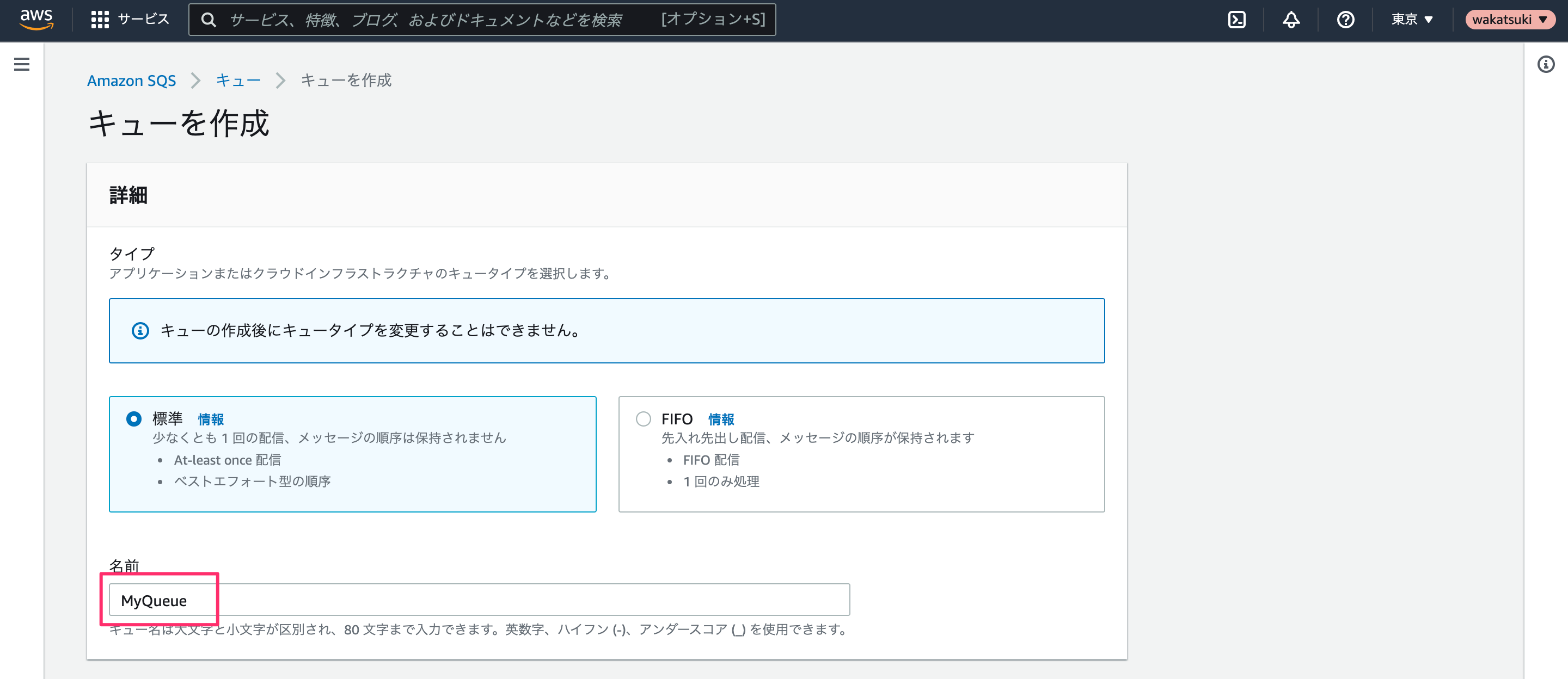Click the MyQueue name input field
The width and height of the screenshot is (1568, 679).
pyautogui.click(x=479, y=600)
